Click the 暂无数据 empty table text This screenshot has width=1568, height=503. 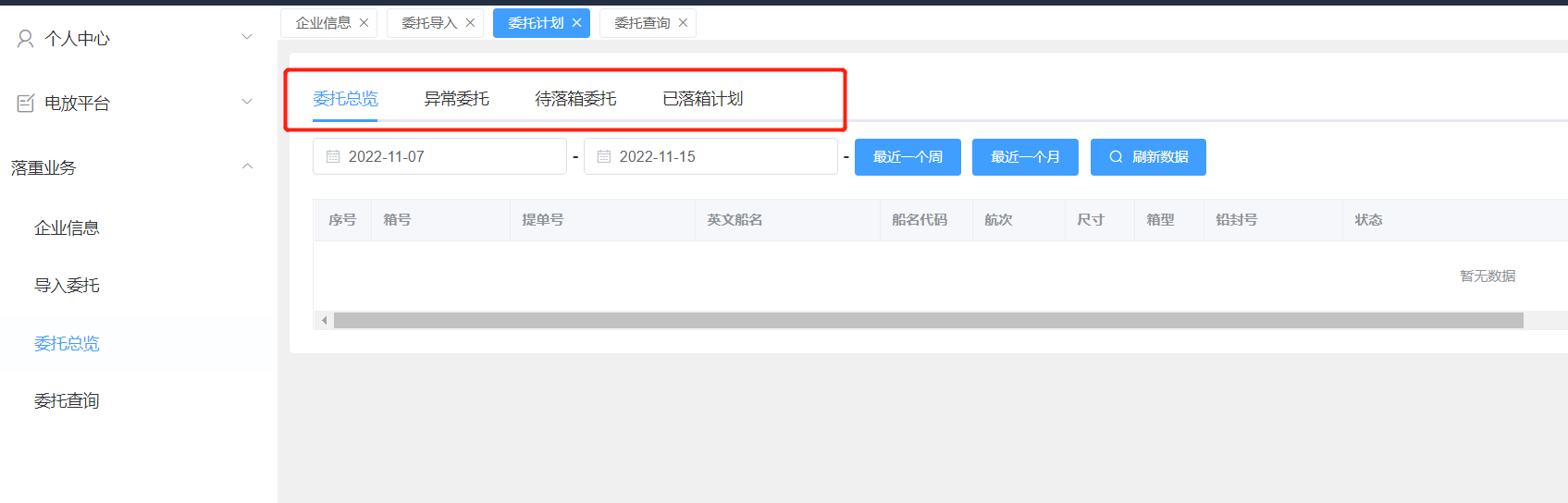1488,276
